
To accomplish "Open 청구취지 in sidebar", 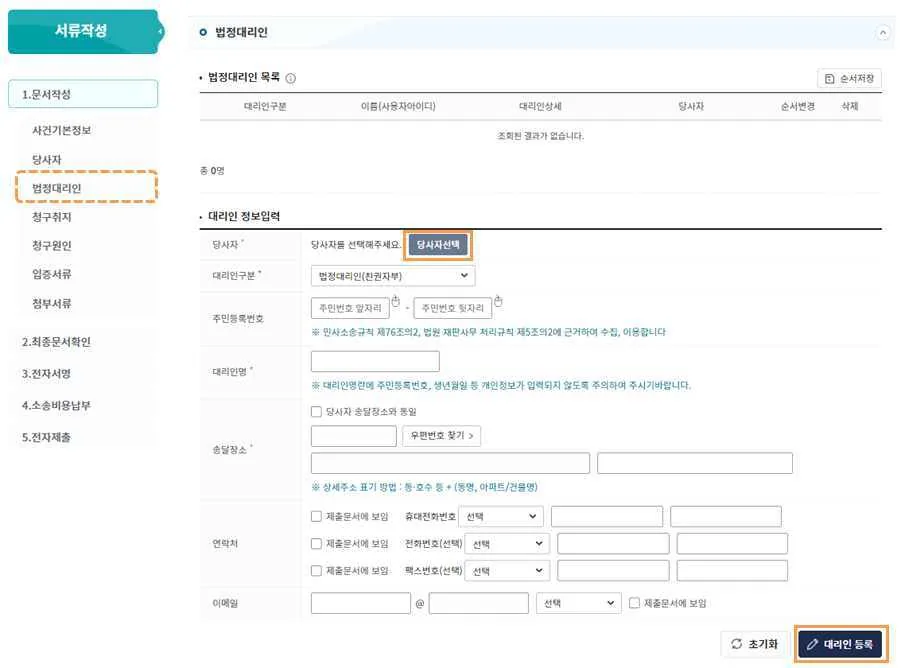I will (x=52, y=217).
